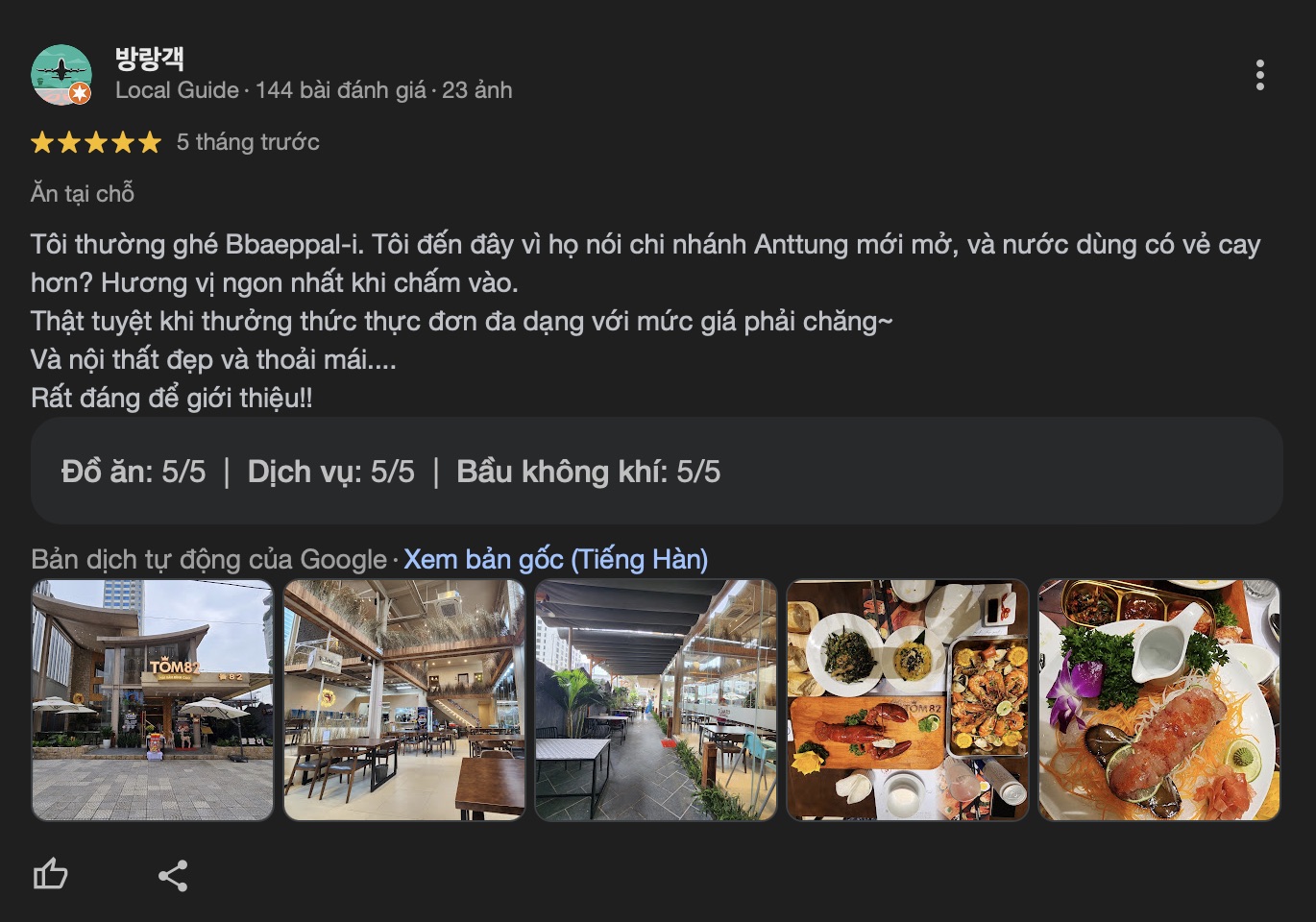Click Local Guide 144 bài đánh giá info
This screenshot has width=1316, height=922.
coord(314,90)
